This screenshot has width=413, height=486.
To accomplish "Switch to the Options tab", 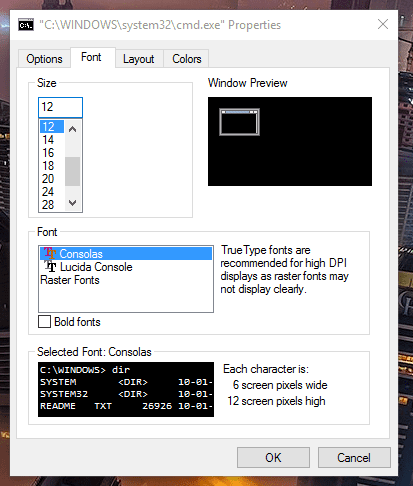I will pyautogui.click(x=44, y=59).
